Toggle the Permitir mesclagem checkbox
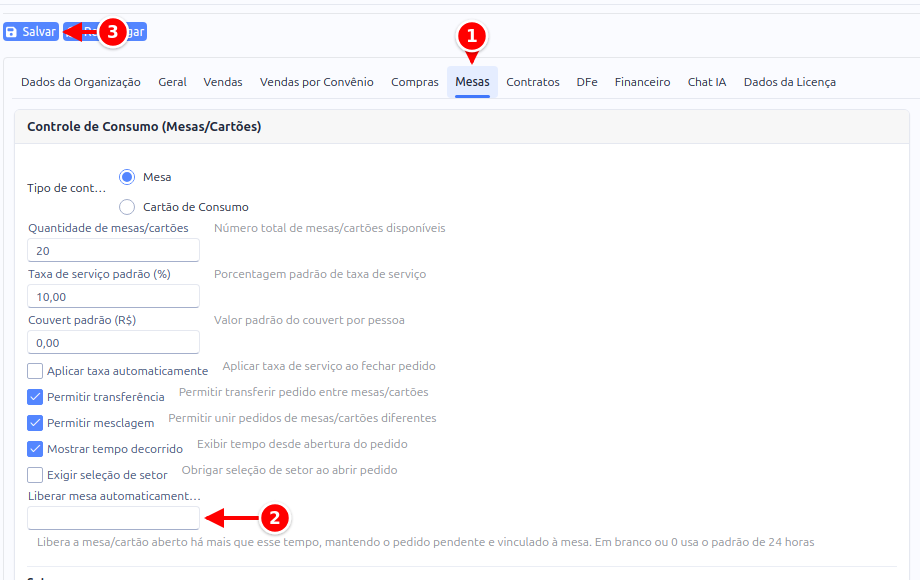The width and height of the screenshot is (920, 580). pos(35,423)
